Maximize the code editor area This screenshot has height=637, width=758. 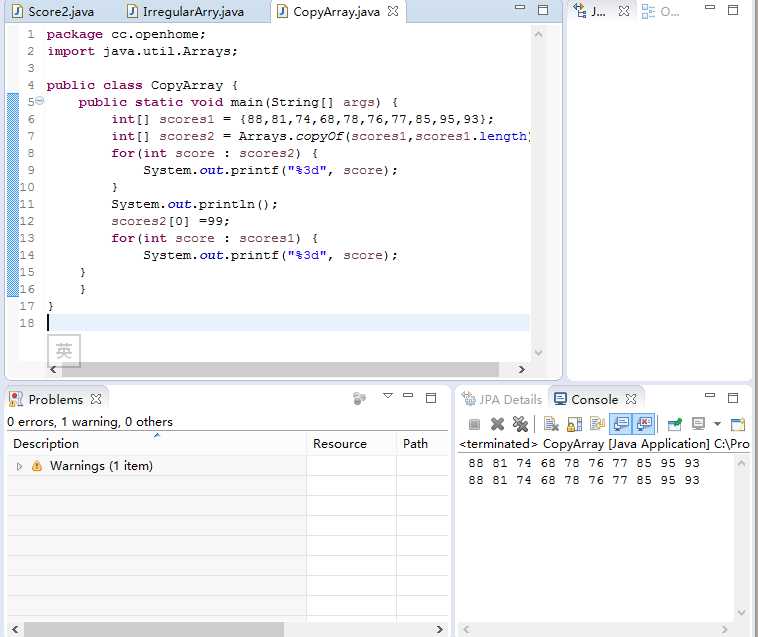click(x=543, y=10)
